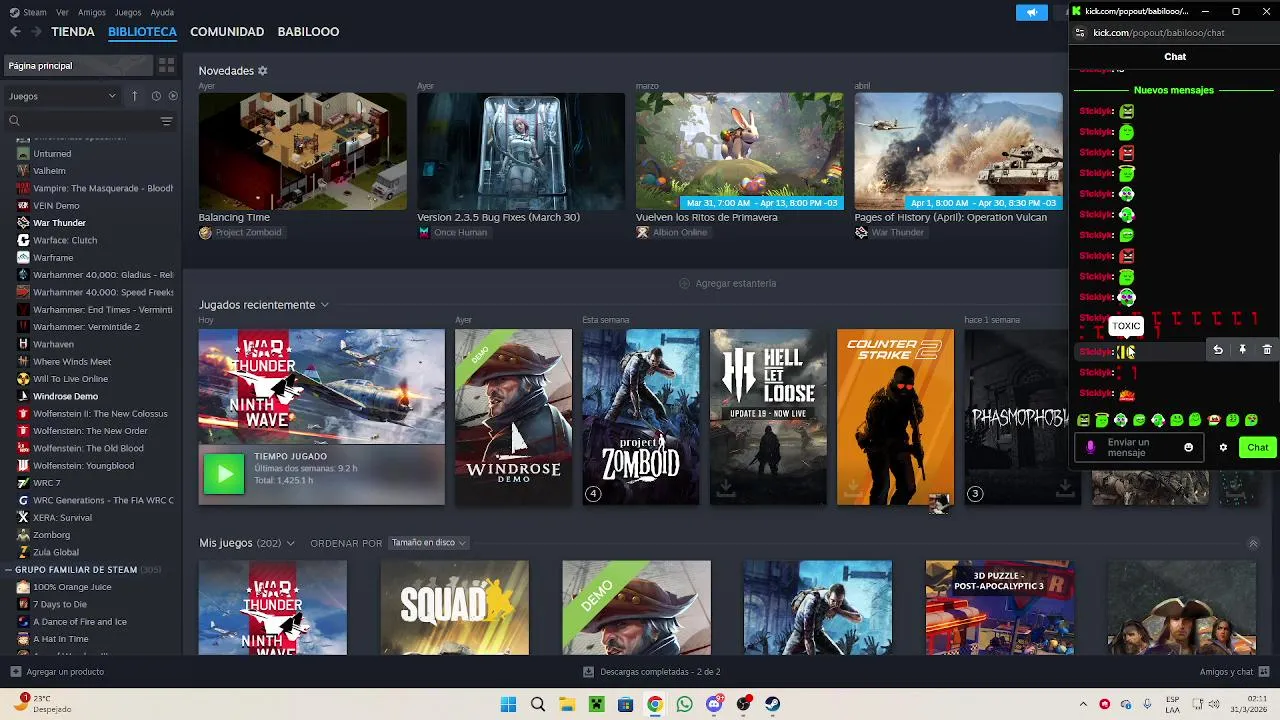
Task: Open the Counter-Strike 2 recent game cover
Action: tap(895, 417)
